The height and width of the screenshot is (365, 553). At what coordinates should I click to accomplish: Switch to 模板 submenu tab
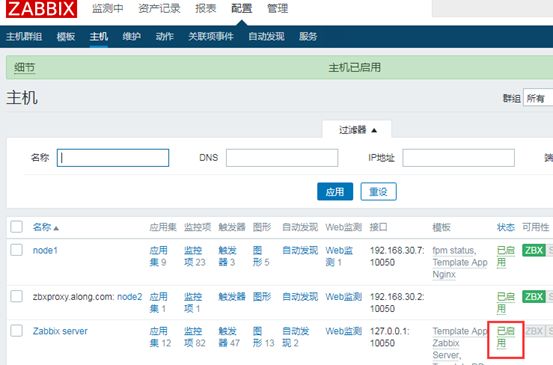[66, 36]
